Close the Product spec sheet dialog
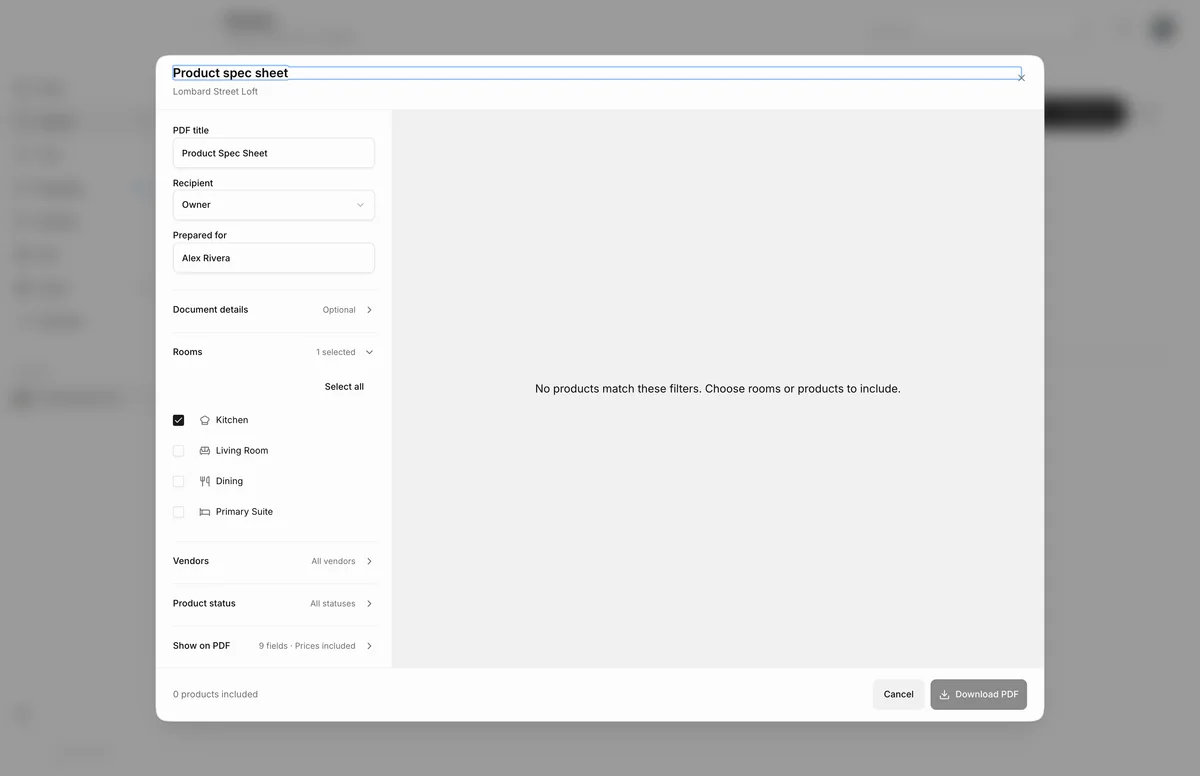This screenshot has height=776, width=1200. [1021, 78]
